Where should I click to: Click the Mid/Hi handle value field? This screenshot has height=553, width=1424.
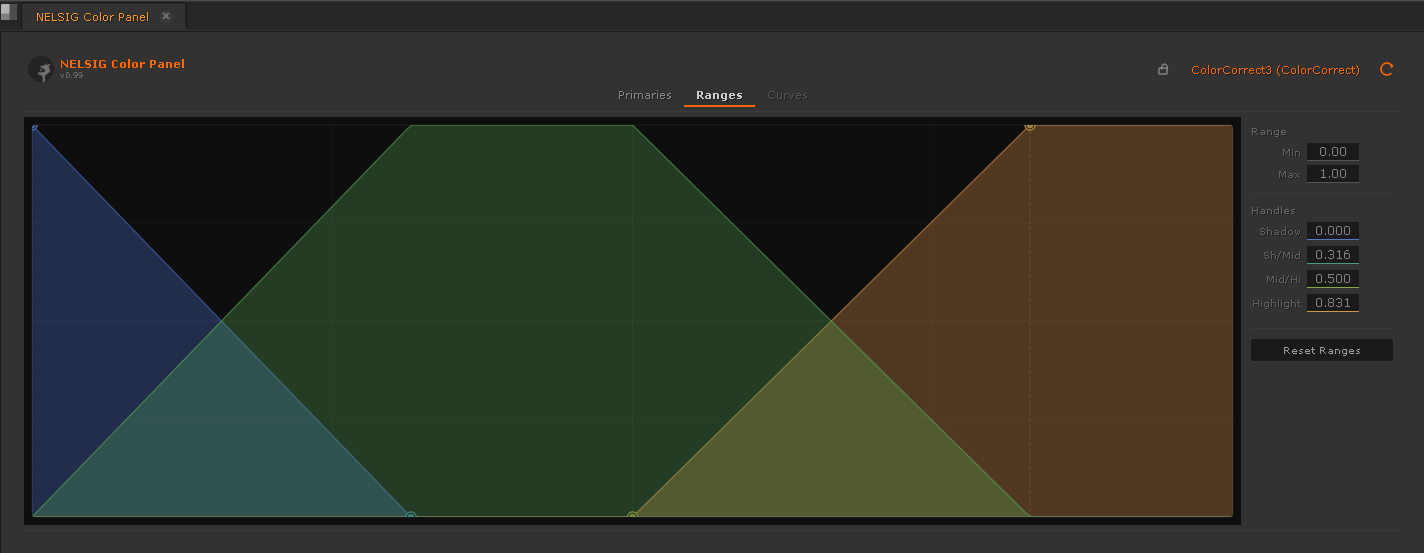pos(1333,279)
